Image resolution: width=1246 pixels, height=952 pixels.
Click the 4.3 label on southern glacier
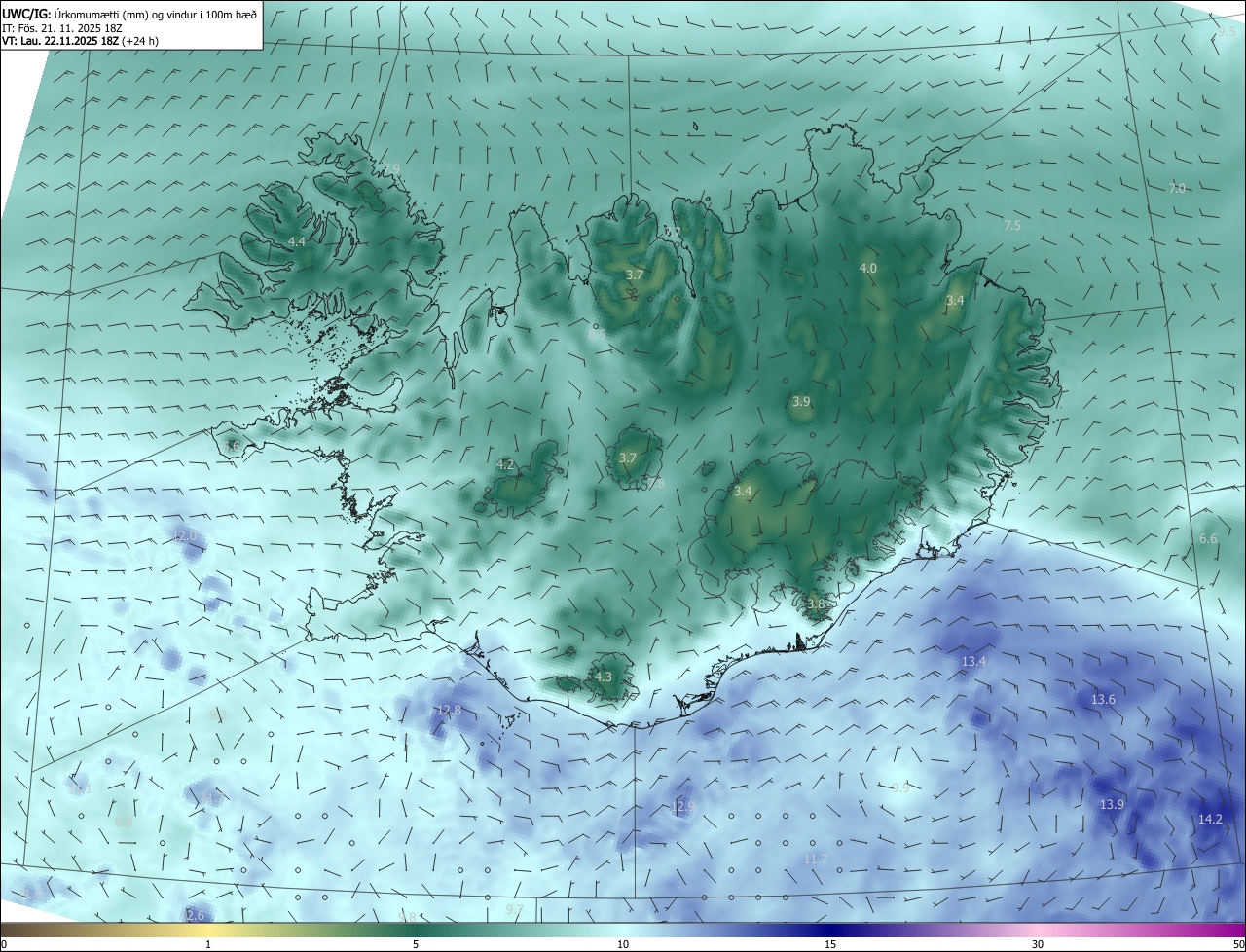pyautogui.click(x=604, y=677)
